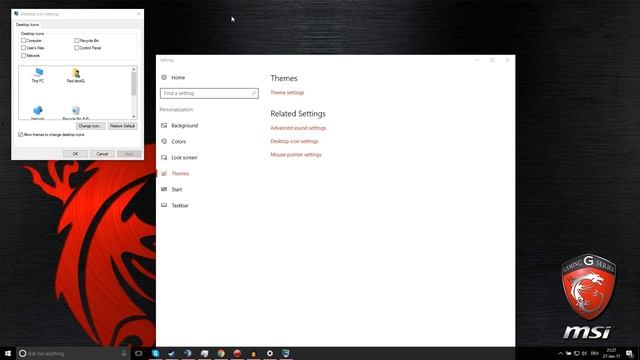Click the volume icon in system tray
Image resolution: width=640 pixels, height=360 pixels.
point(584,353)
